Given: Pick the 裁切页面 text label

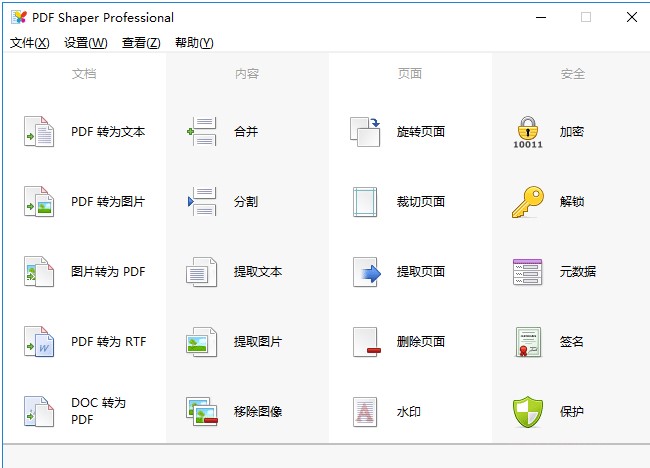Looking at the screenshot, I should point(421,201).
